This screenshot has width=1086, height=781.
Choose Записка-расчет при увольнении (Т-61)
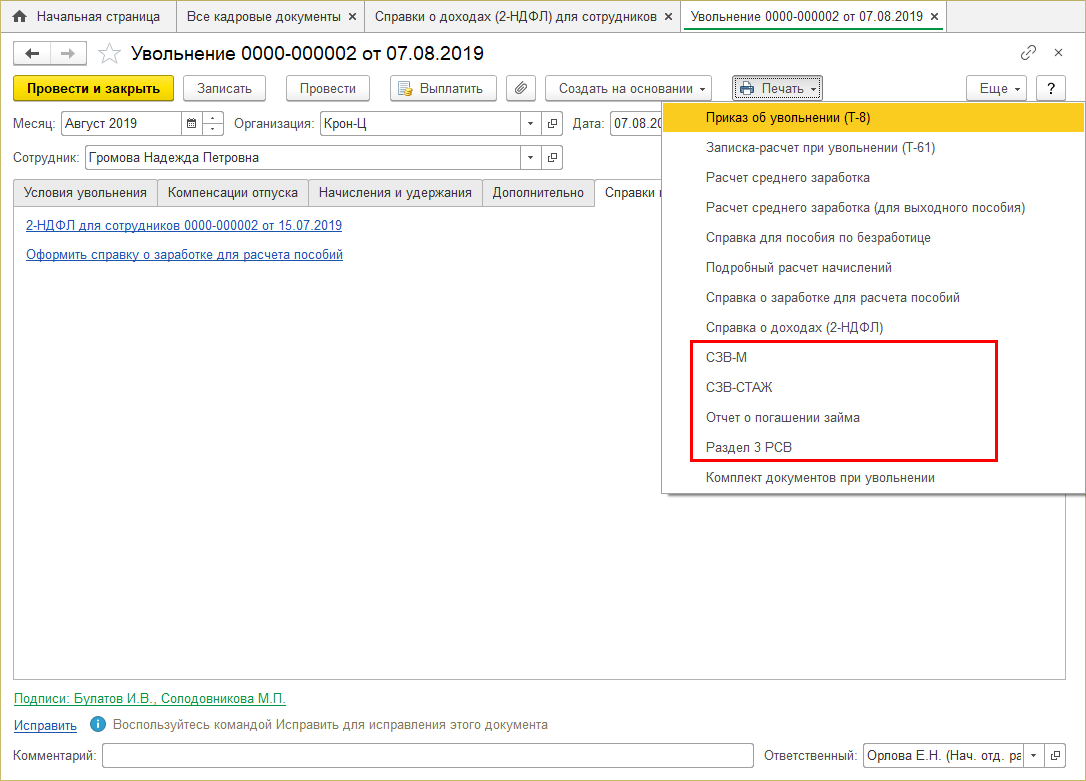coord(820,147)
